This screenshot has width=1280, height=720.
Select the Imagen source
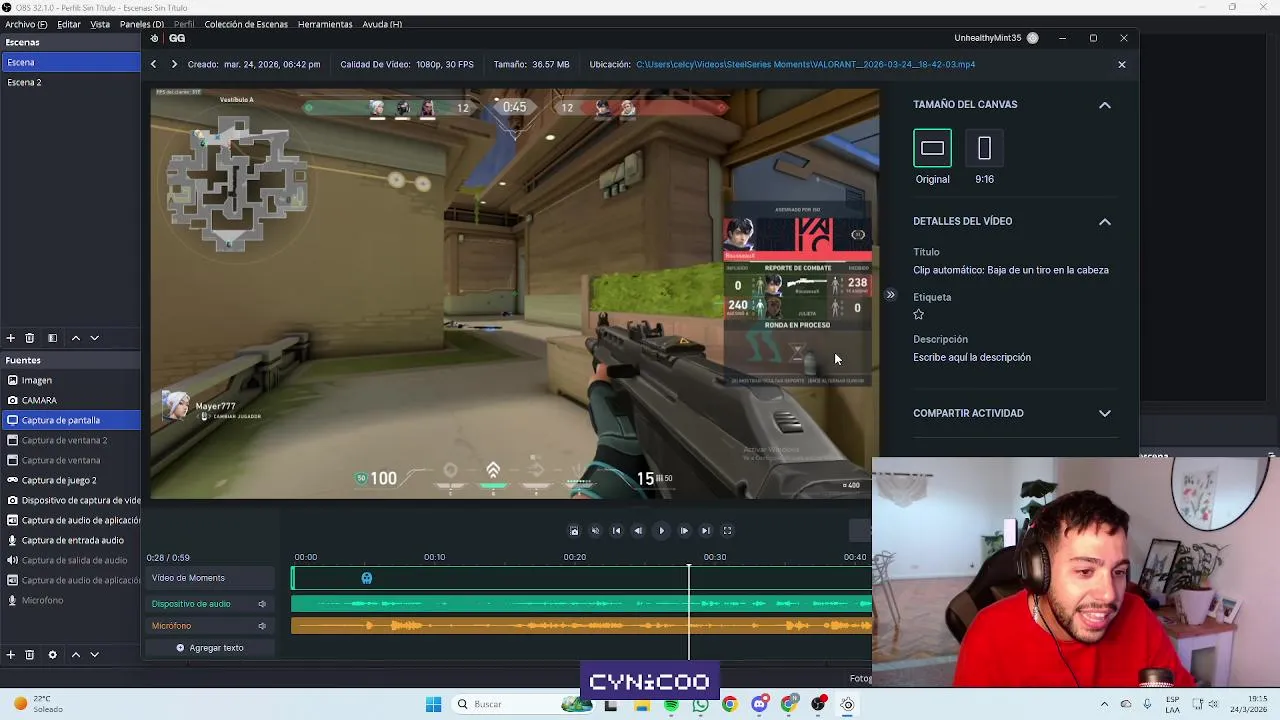(70, 380)
